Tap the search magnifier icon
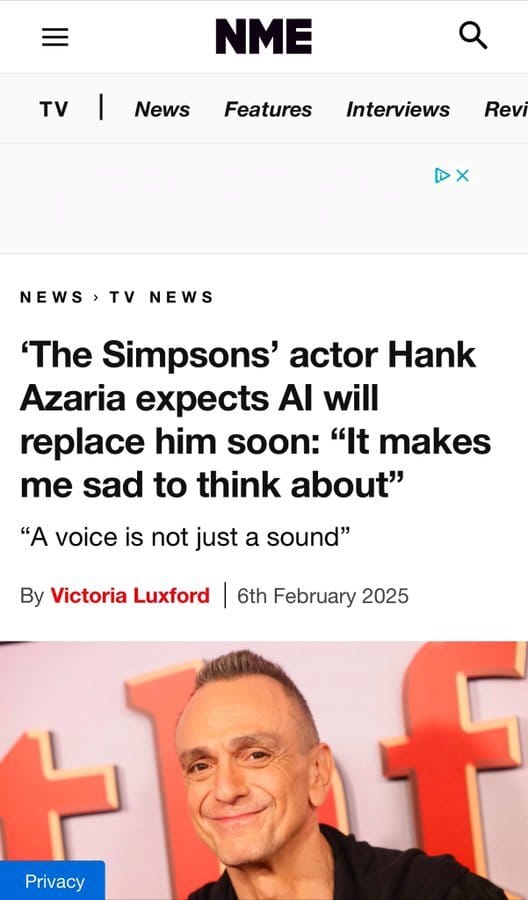The width and height of the screenshot is (528, 900). pos(473,37)
